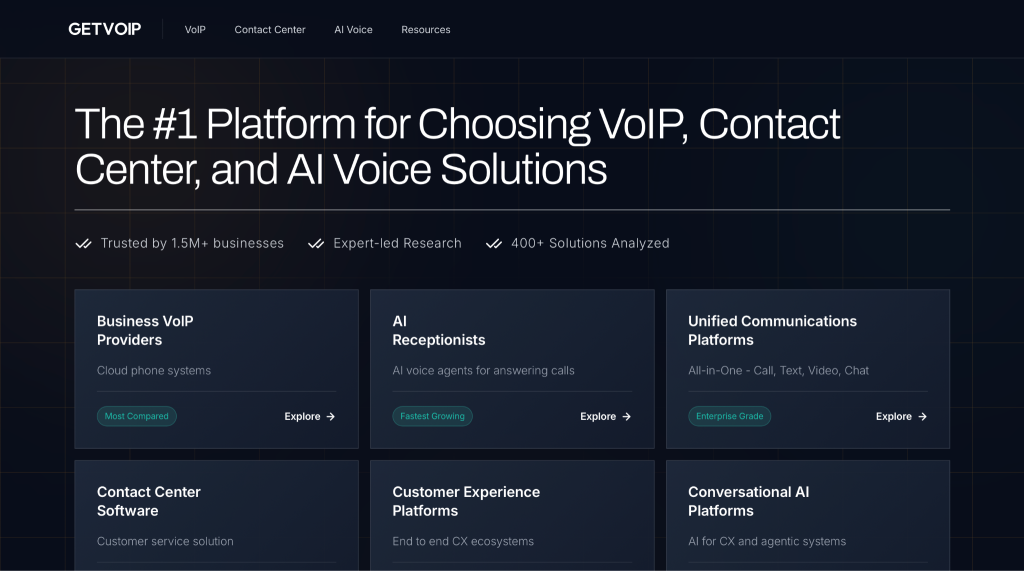The image size is (1024, 571).
Task: Click the AI Receptionists Explore arrow icon
Action: point(626,416)
